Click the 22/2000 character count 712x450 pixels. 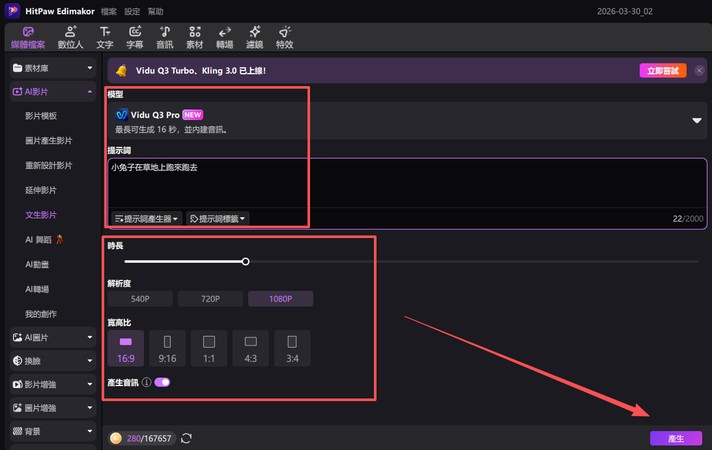(x=687, y=219)
